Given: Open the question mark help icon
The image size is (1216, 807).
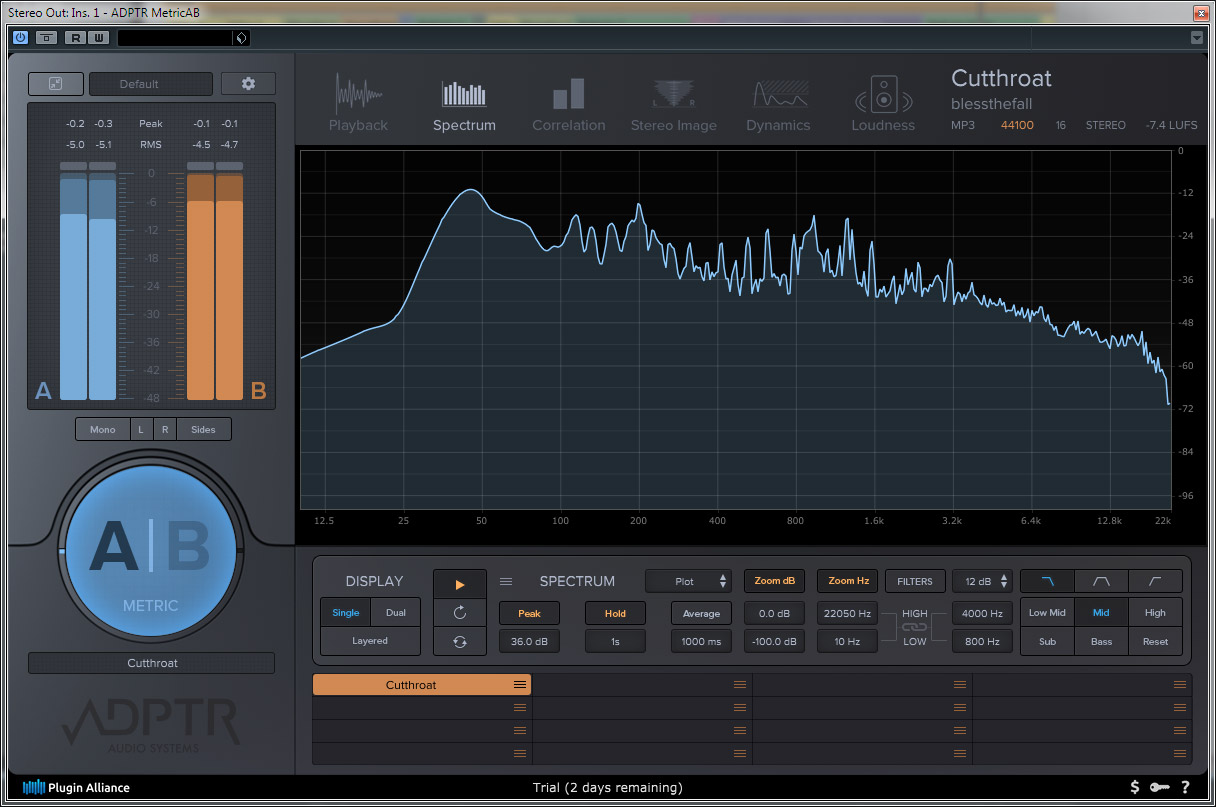Looking at the screenshot, I should click(1185, 788).
